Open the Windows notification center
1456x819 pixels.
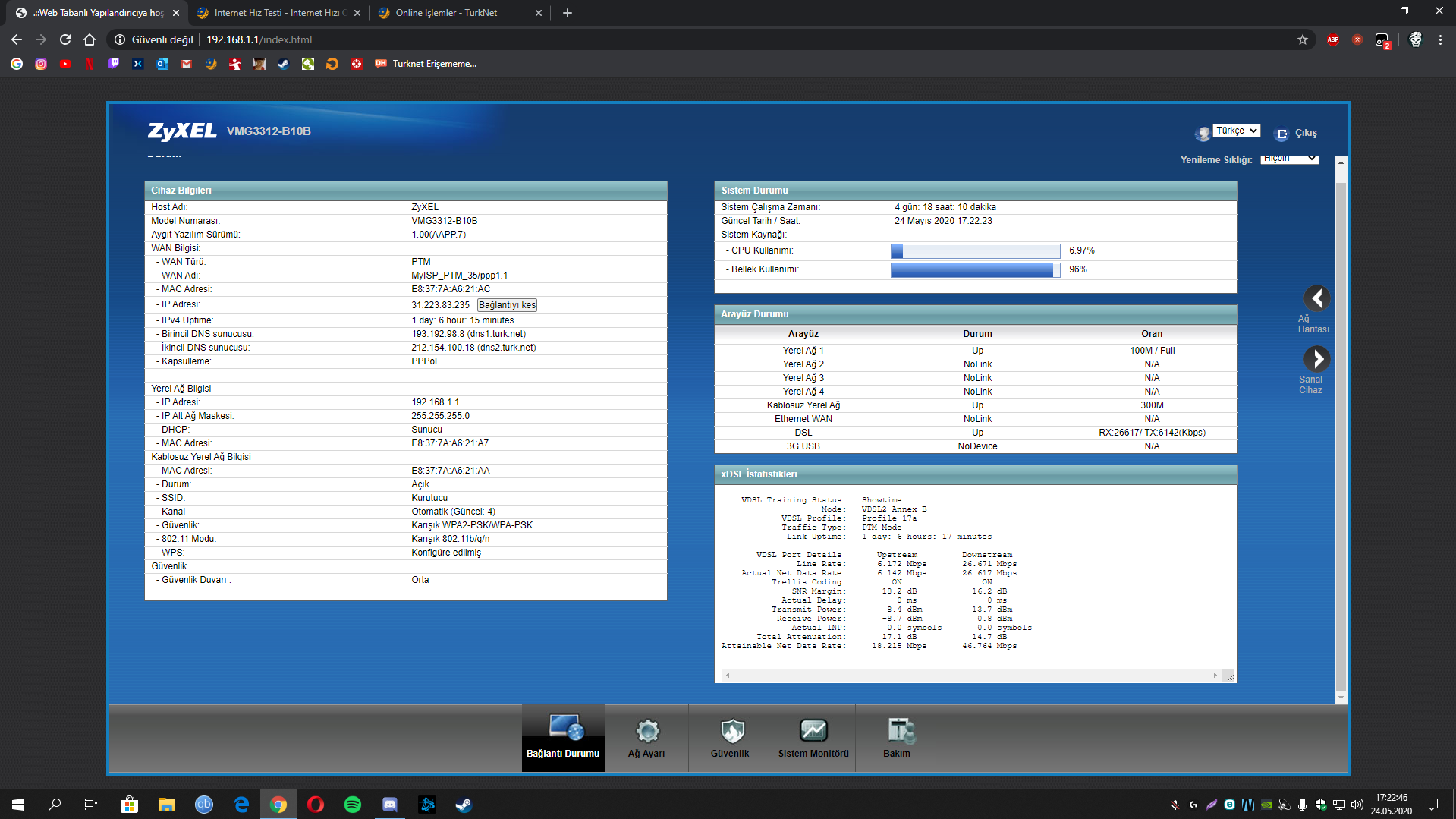[x=1432, y=805]
